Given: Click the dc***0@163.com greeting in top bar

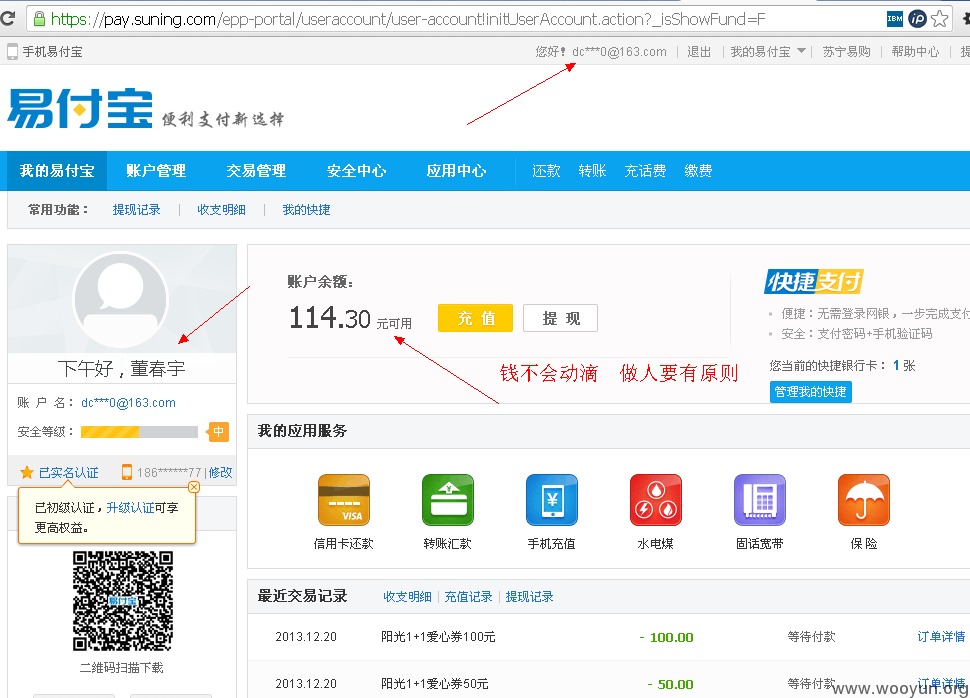Looking at the screenshot, I should [619, 52].
